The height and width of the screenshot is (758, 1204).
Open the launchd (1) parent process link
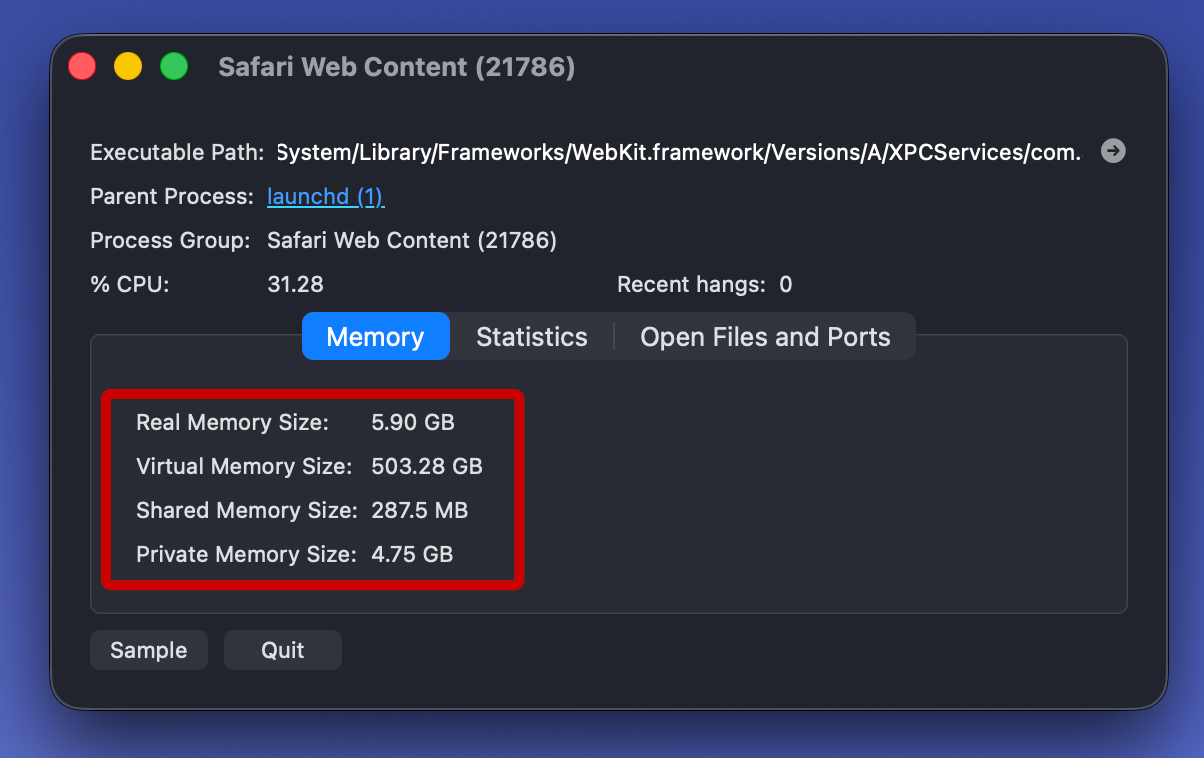[x=325, y=197]
